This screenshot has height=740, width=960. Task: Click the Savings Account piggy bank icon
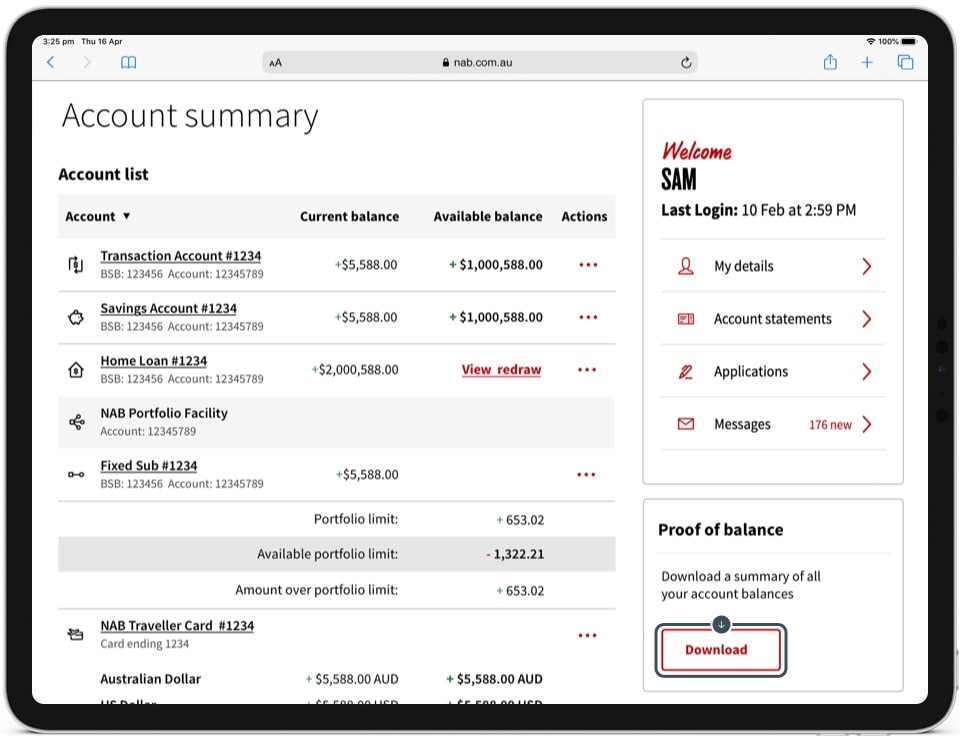(75, 318)
